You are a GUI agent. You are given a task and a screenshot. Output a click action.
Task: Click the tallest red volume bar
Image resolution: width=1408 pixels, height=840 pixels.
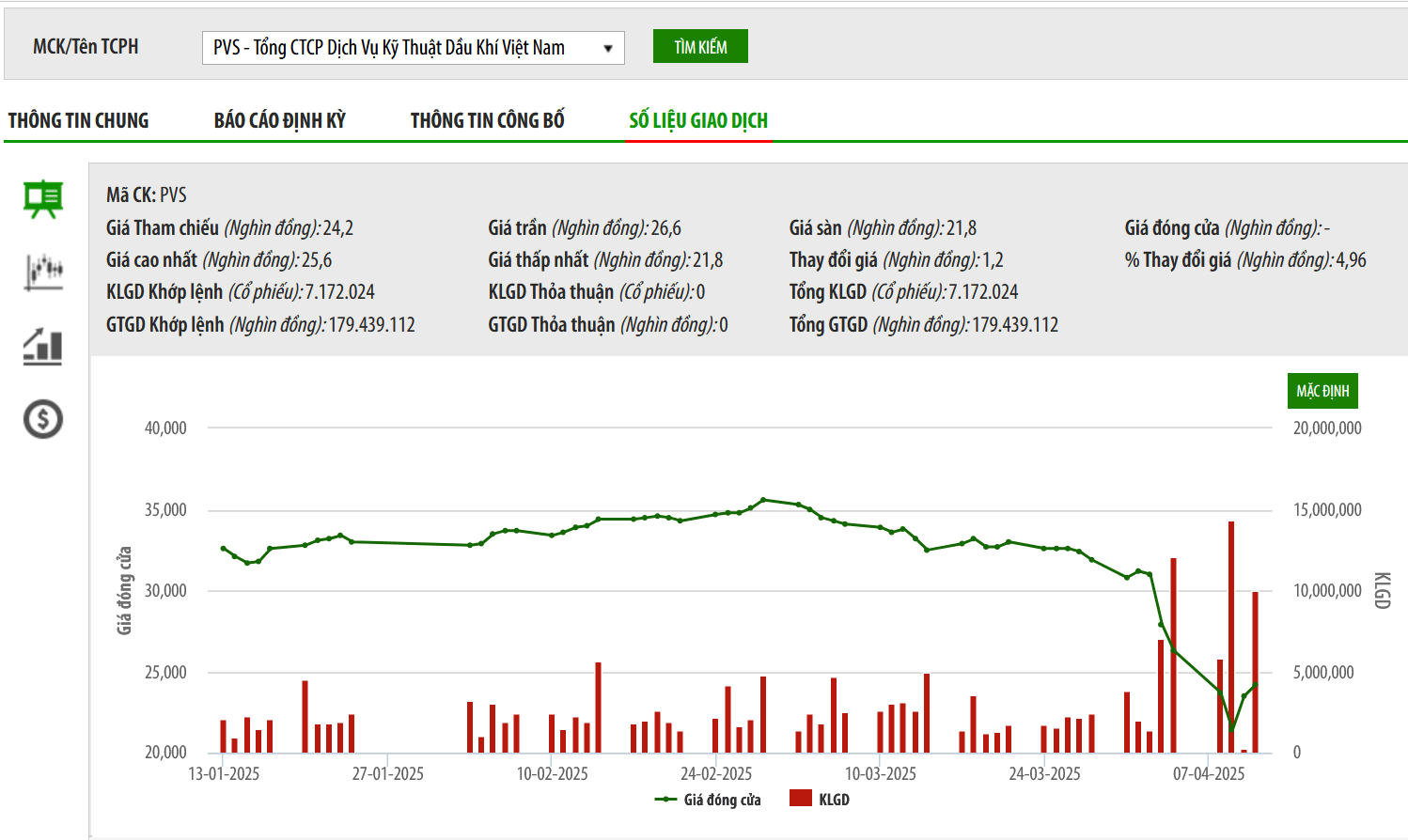1231,639
